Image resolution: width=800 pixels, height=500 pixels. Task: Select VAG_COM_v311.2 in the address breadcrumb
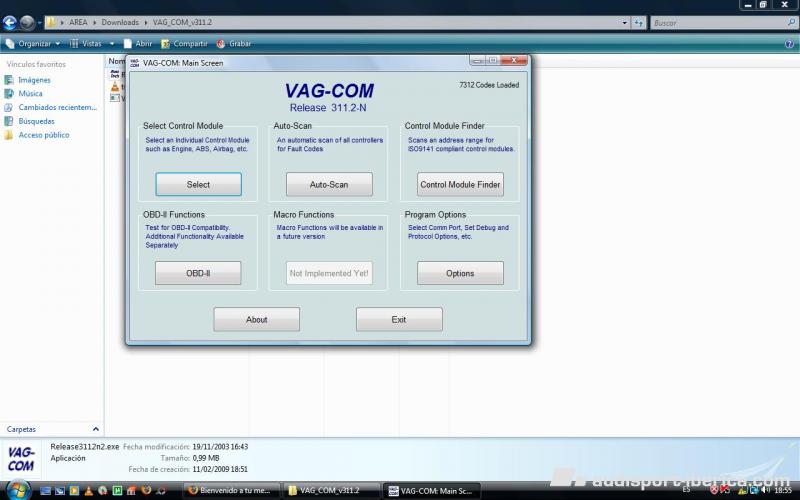tap(182, 22)
